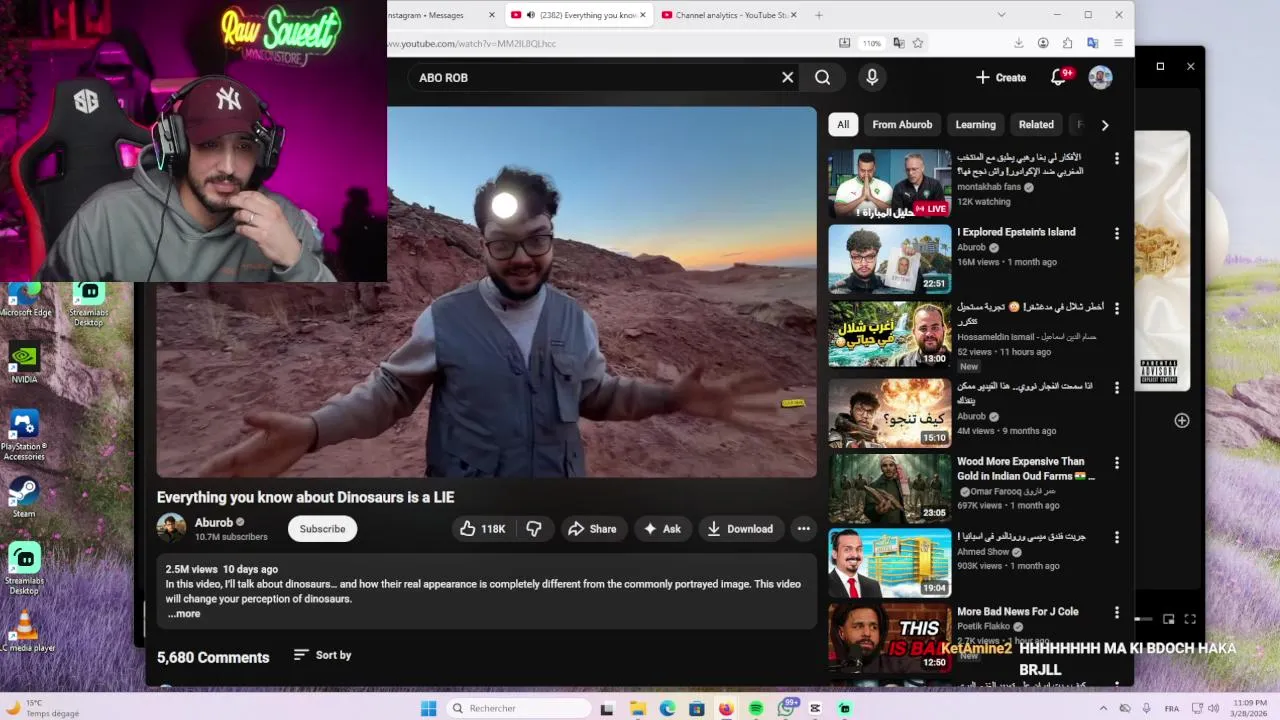Click the Share button
1280x720 pixels.
(x=592, y=529)
